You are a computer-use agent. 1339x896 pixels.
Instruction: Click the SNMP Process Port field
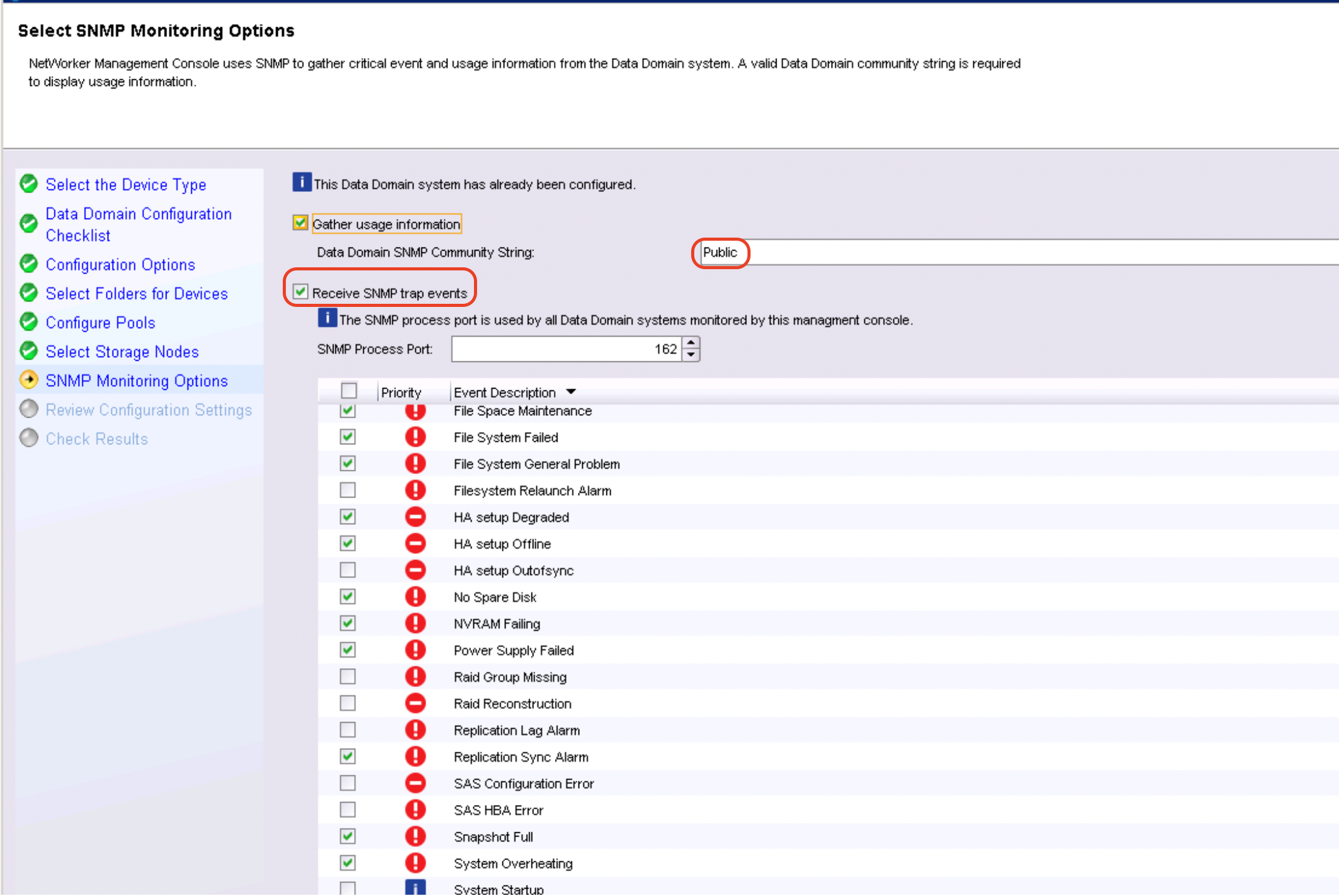point(567,349)
